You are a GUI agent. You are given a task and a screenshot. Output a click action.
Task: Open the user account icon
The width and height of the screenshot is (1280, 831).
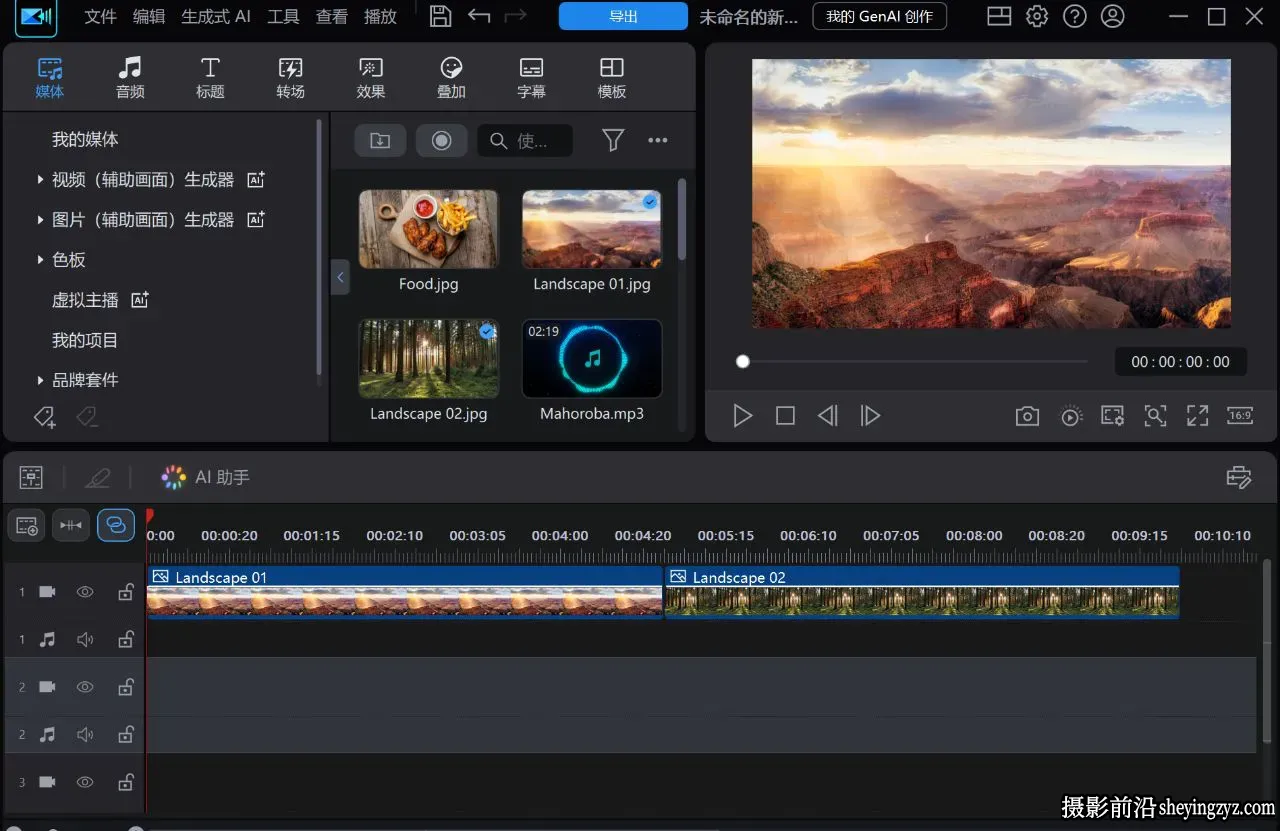(1112, 16)
